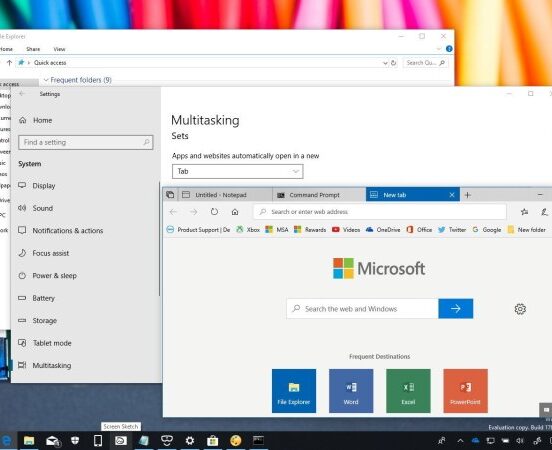
Task: Open Tablet mode settings
Action: (45, 343)
